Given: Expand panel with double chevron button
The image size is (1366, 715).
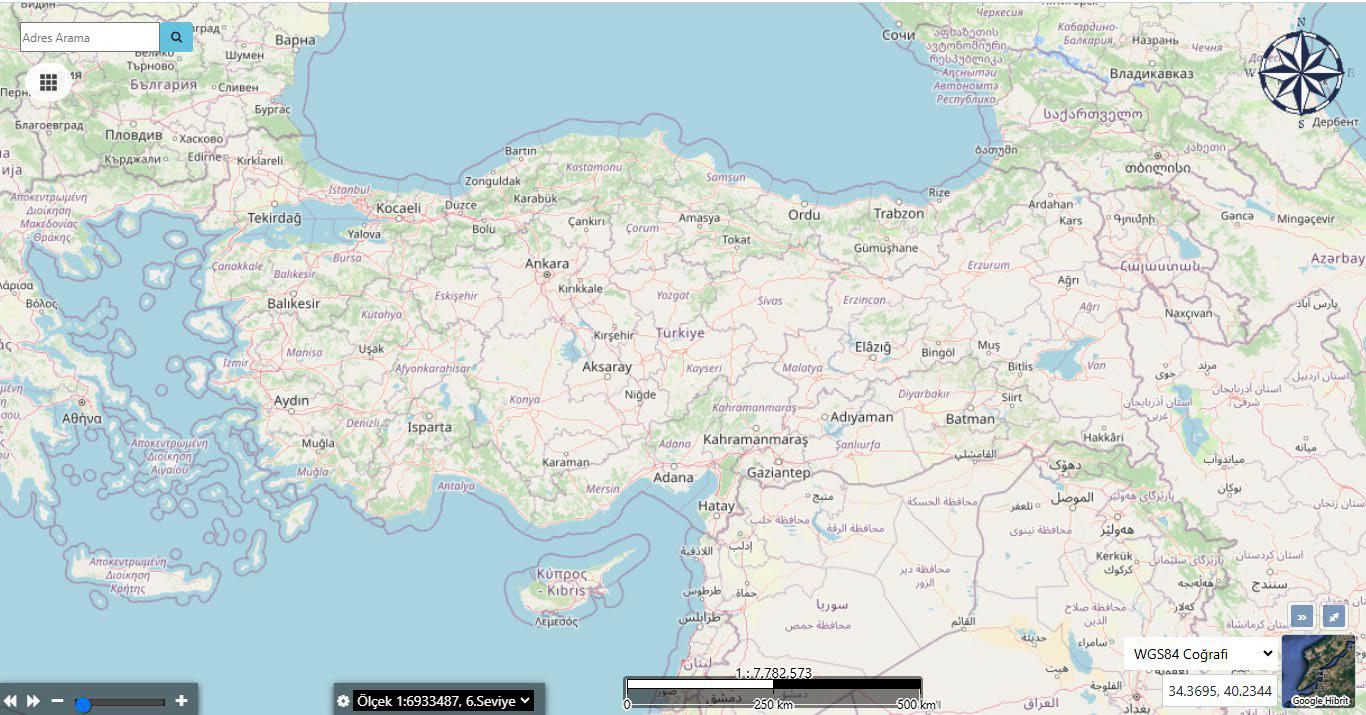Looking at the screenshot, I should [1301, 617].
